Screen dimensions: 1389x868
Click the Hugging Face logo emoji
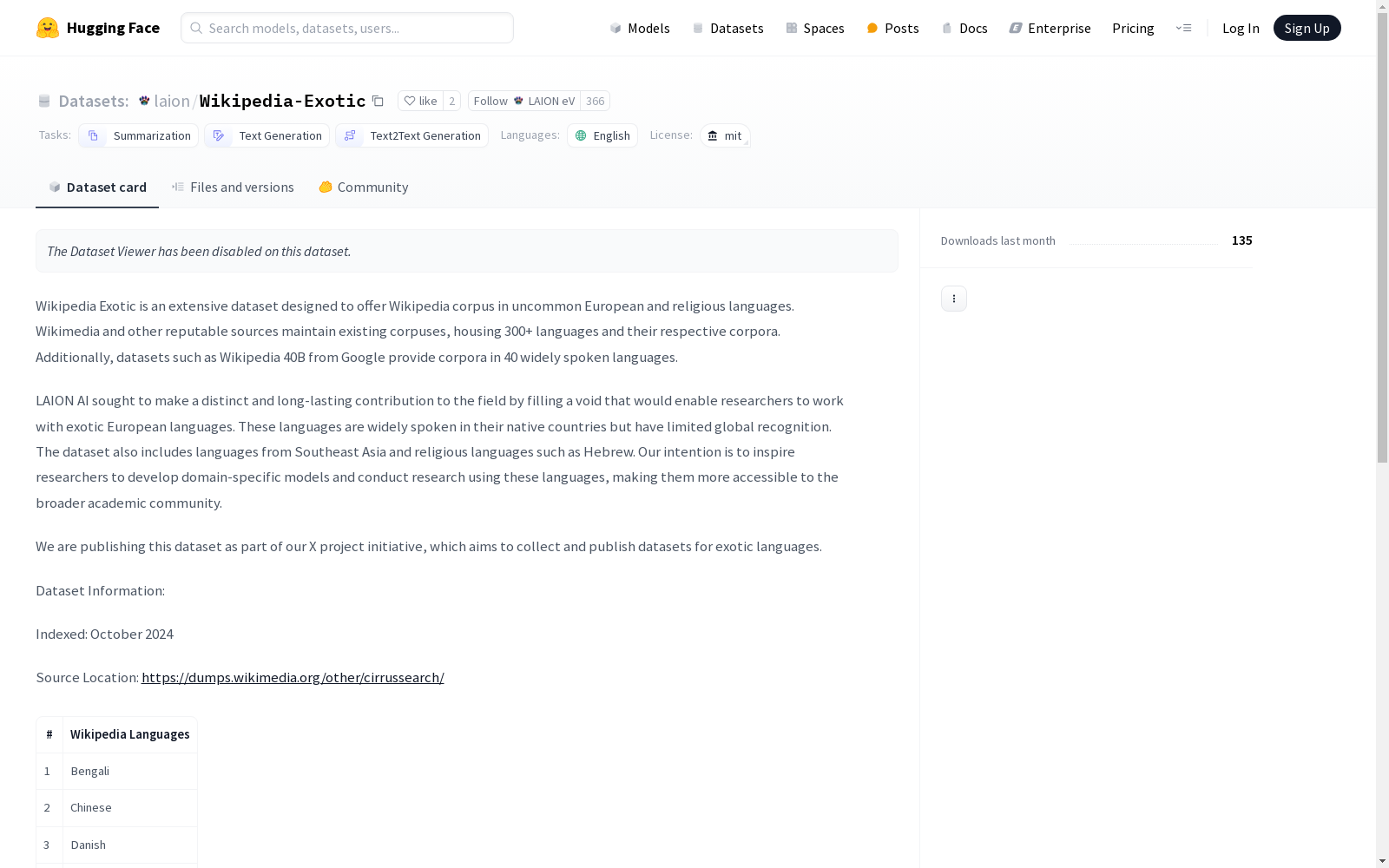point(48,28)
